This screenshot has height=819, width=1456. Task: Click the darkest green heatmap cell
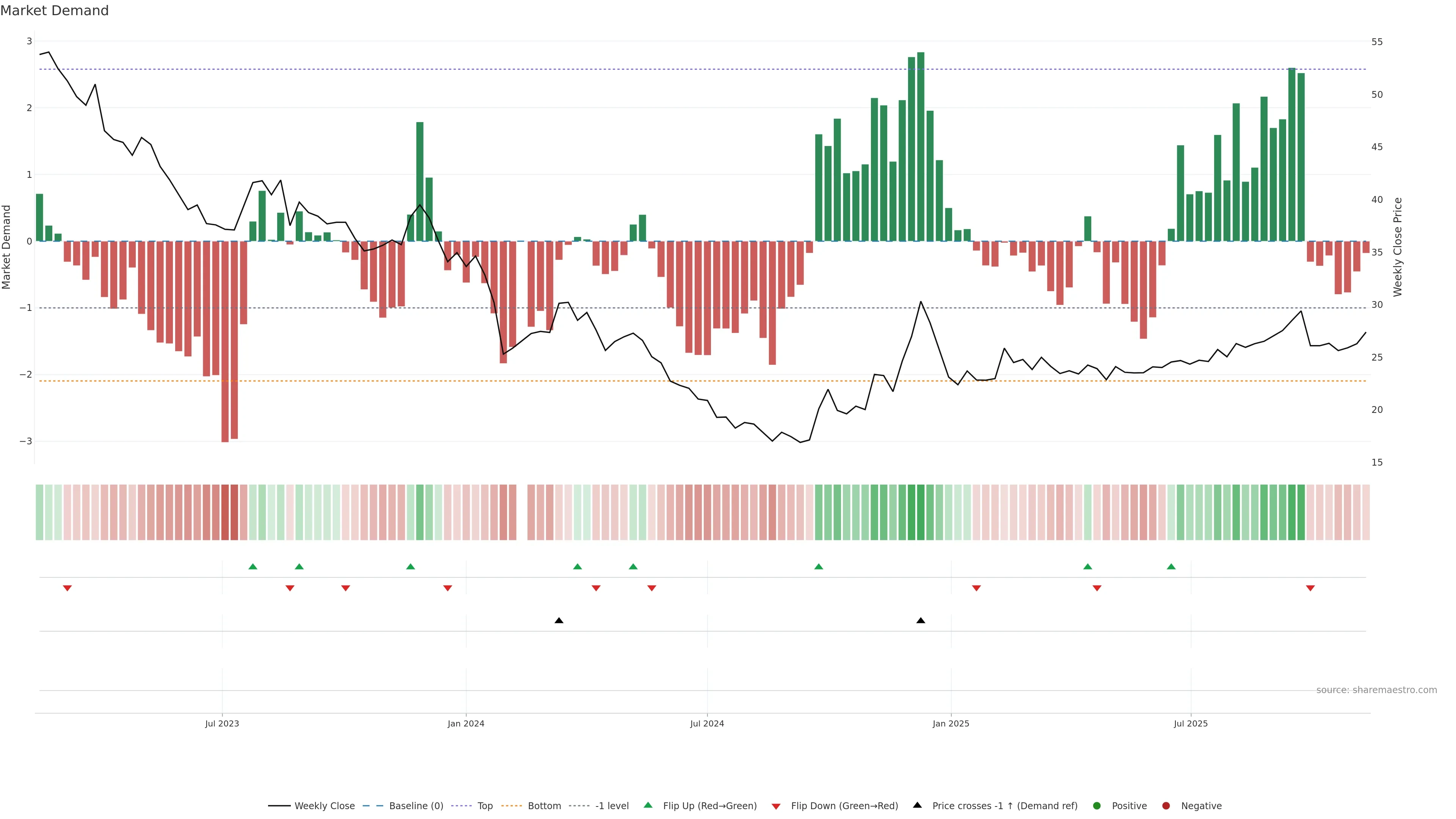coord(921,512)
